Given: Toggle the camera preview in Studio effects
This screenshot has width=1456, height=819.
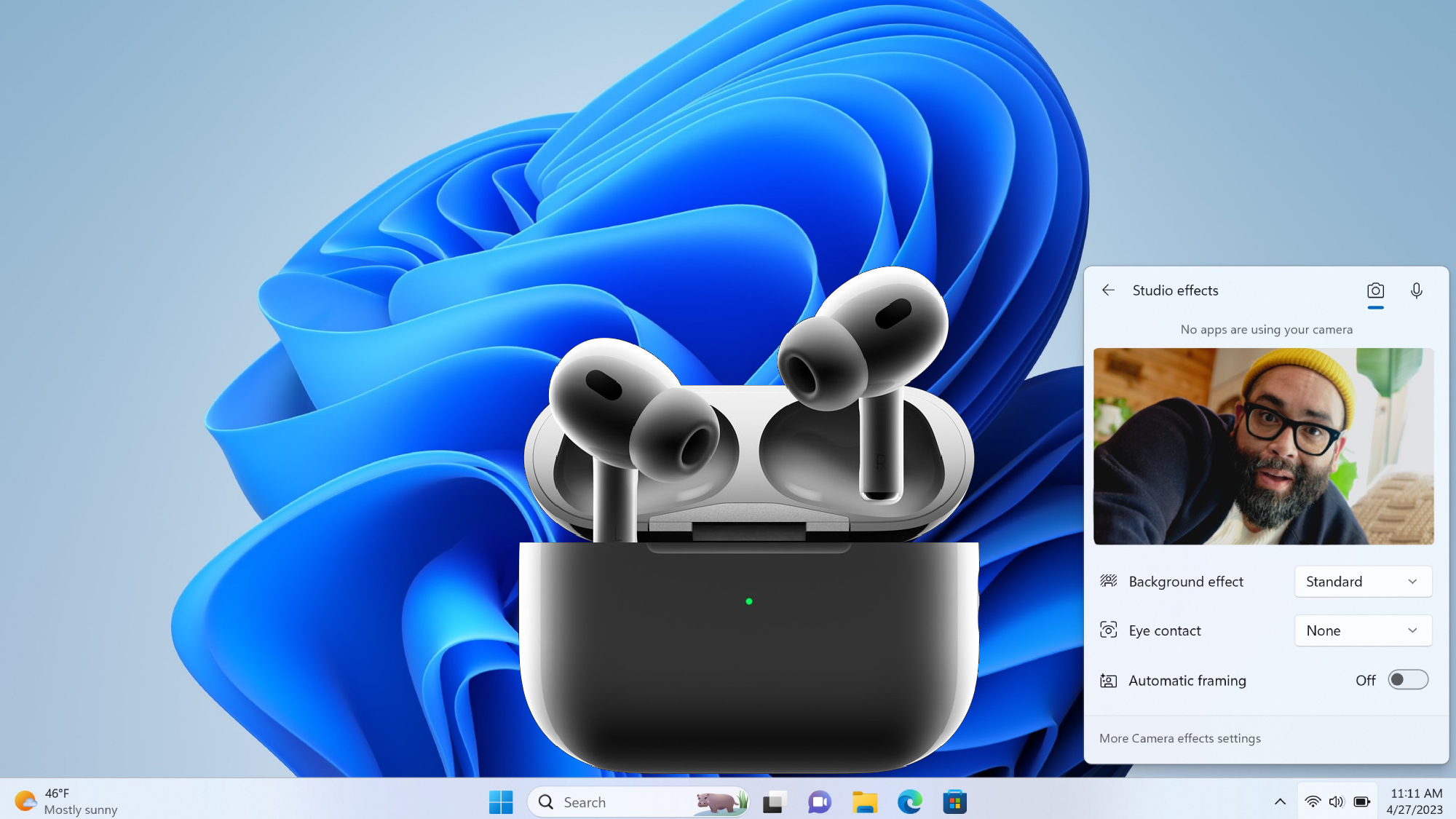Looking at the screenshot, I should (1374, 290).
